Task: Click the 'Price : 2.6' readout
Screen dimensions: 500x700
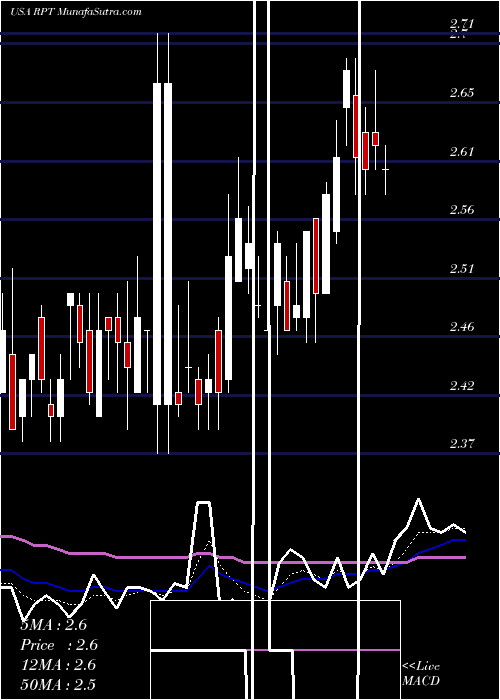Action: [59, 645]
